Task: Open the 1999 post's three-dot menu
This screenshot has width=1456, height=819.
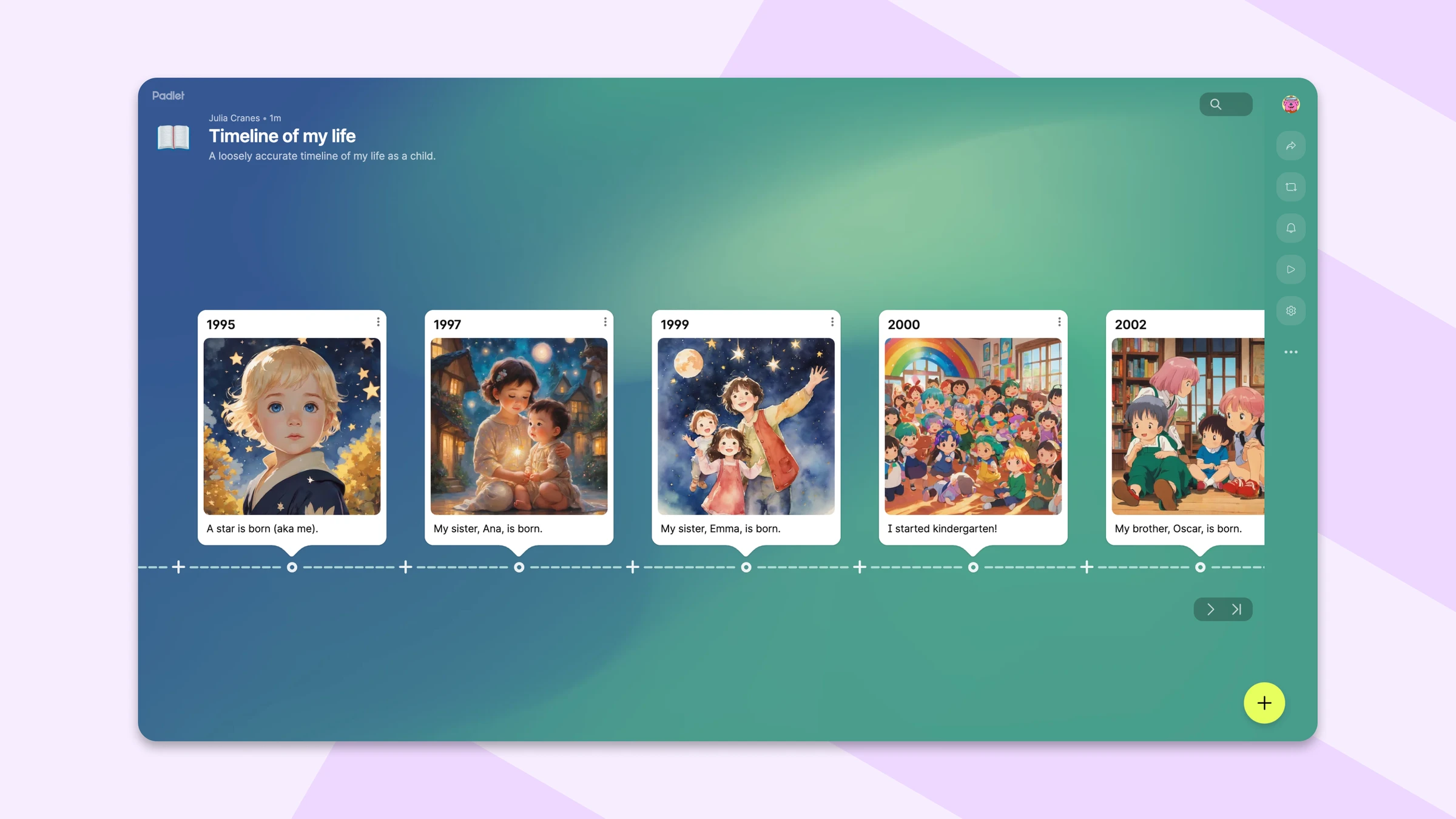Action: [832, 322]
